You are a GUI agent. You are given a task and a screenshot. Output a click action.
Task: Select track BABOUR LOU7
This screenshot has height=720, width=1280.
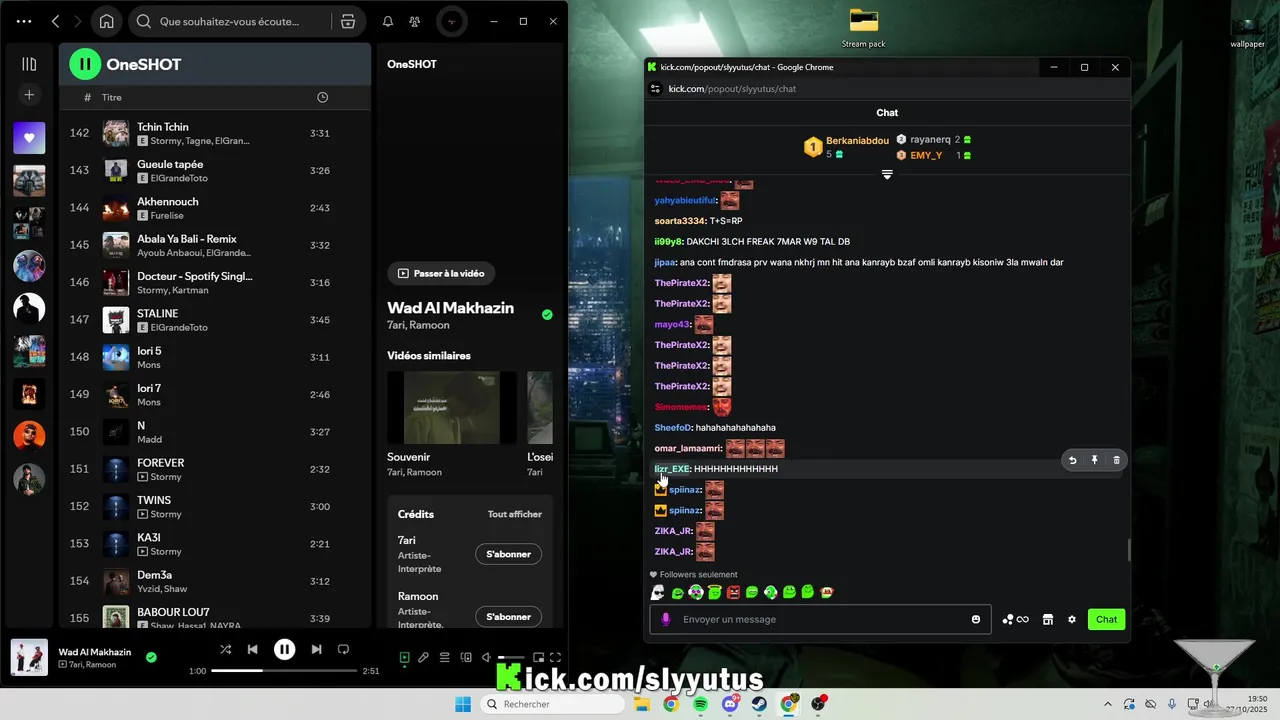pyautogui.click(x=215, y=618)
